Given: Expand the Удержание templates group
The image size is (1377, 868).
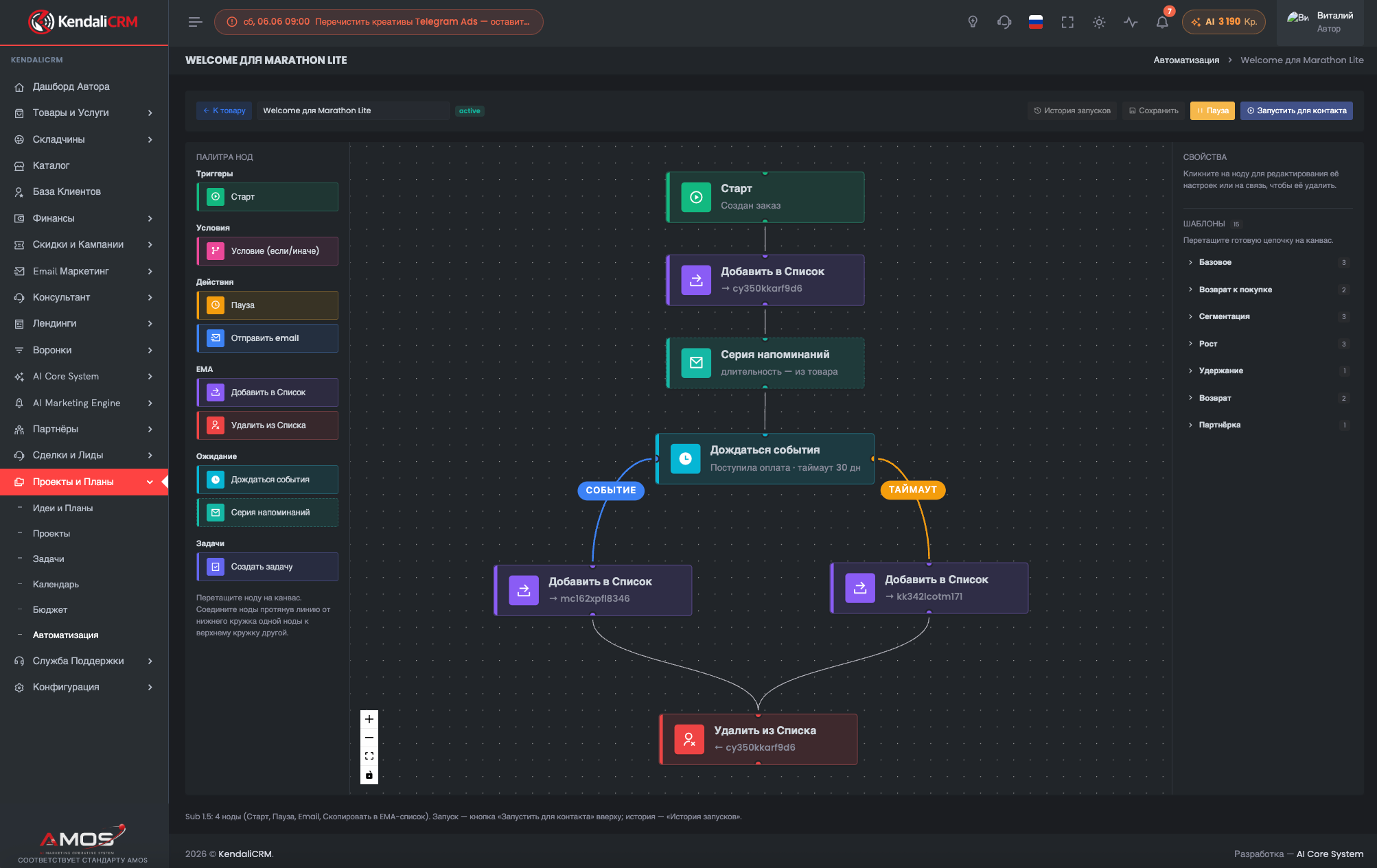Looking at the screenshot, I should pyautogui.click(x=1268, y=371).
